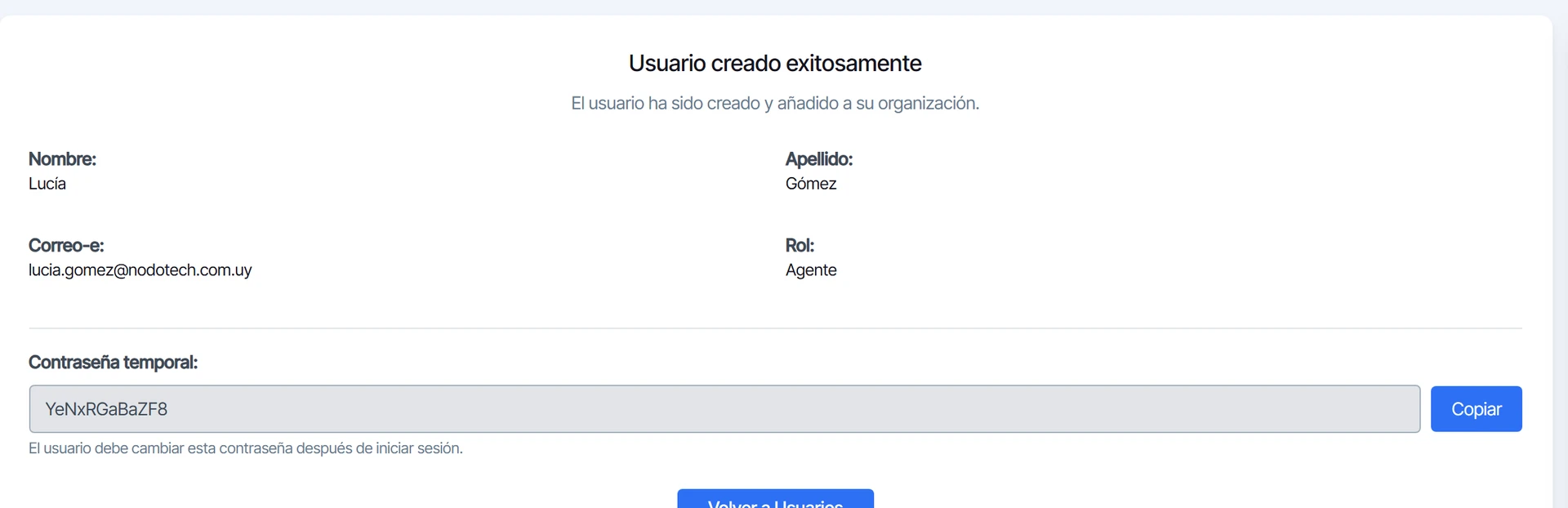Click the Apellido label
Screen dimensions: 1568x508
click(819, 159)
